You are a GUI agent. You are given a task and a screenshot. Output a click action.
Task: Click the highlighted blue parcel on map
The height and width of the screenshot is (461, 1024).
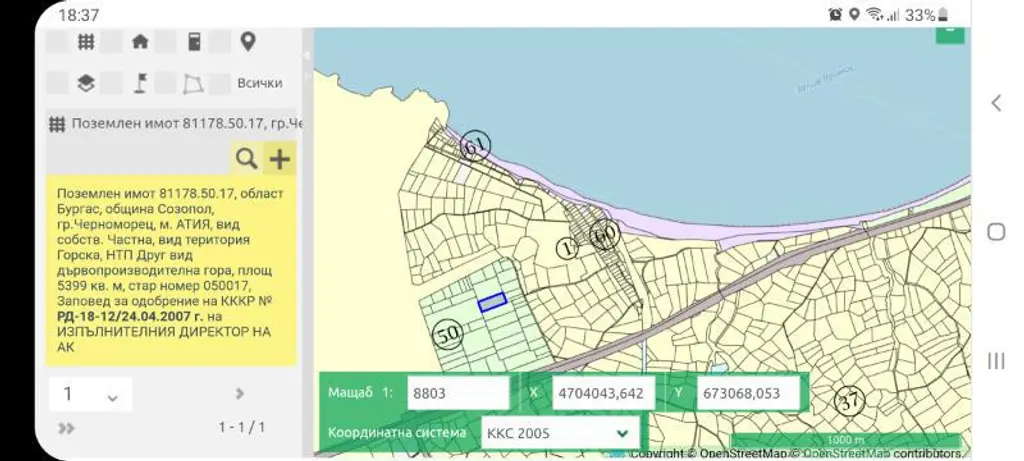[x=492, y=302]
